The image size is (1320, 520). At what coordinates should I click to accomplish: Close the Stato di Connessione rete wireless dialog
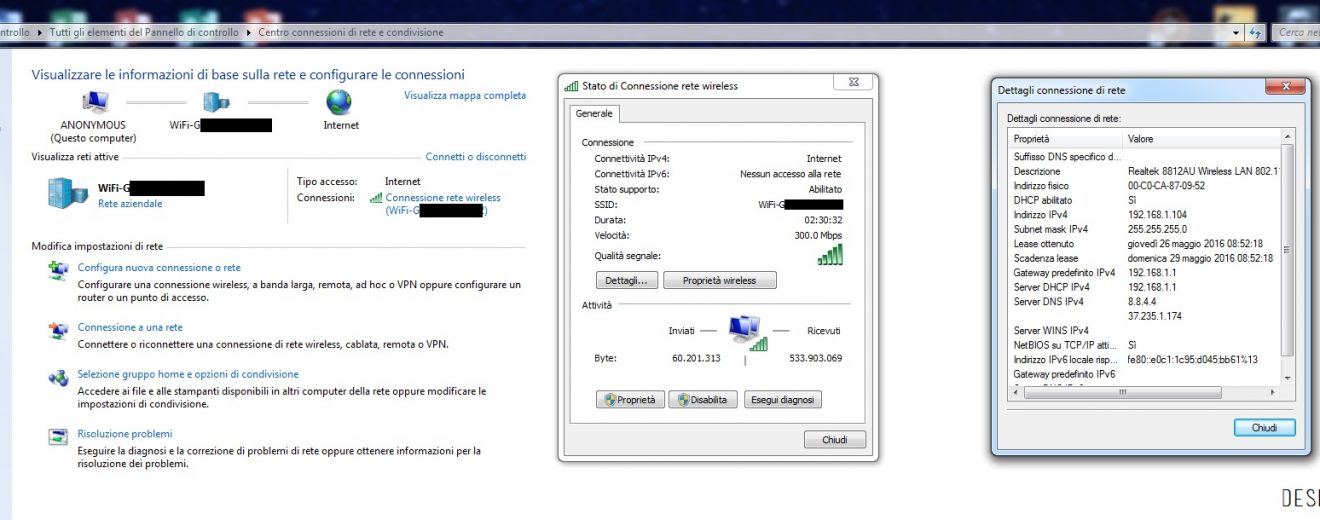point(853,83)
